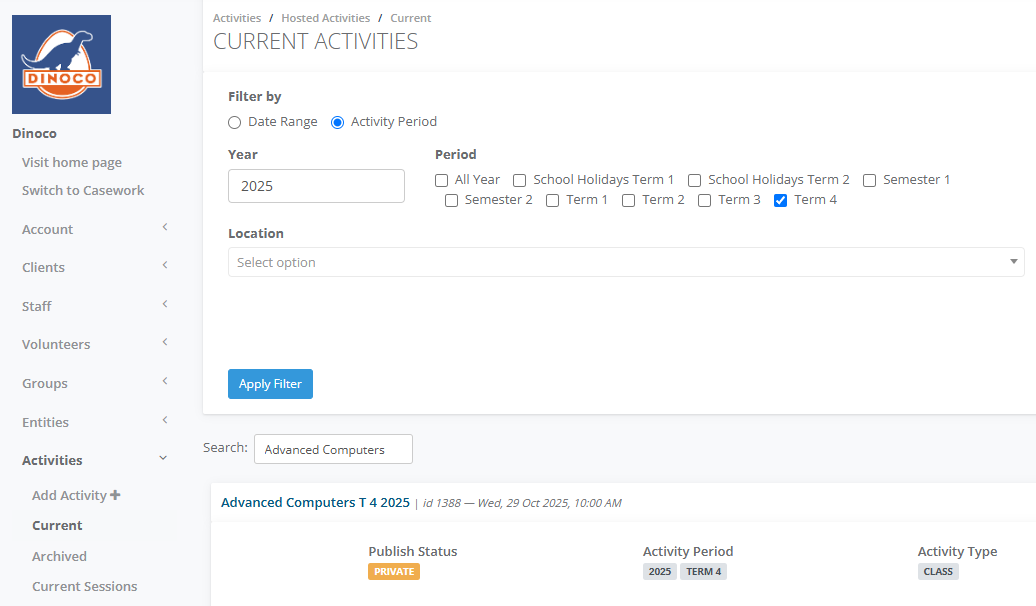1036x606 pixels.
Task: Click Switch to Casework link
Action: tap(83, 190)
